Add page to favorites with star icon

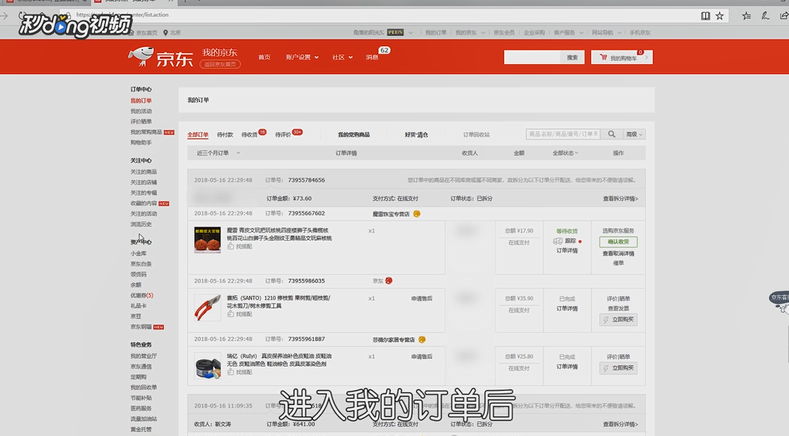click(x=720, y=16)
